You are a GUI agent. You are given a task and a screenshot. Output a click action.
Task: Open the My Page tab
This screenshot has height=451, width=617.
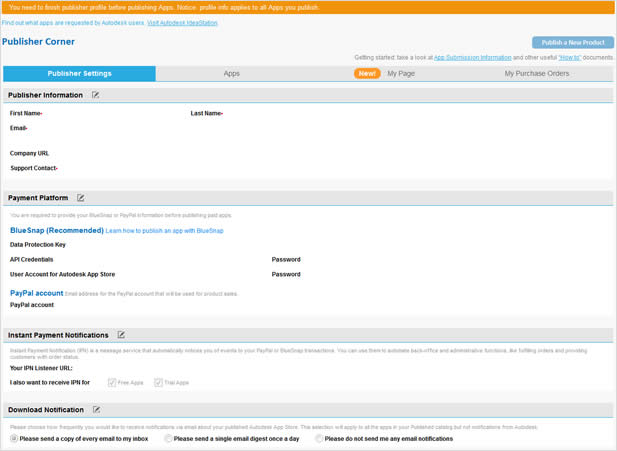(x=401, y=74)
